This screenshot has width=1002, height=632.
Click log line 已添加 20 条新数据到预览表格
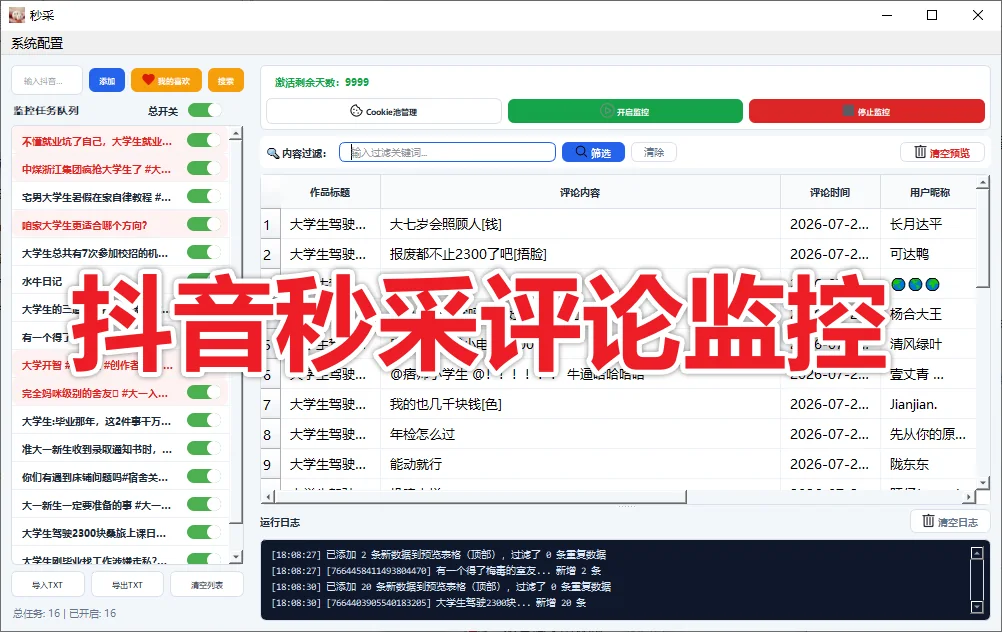441,587
